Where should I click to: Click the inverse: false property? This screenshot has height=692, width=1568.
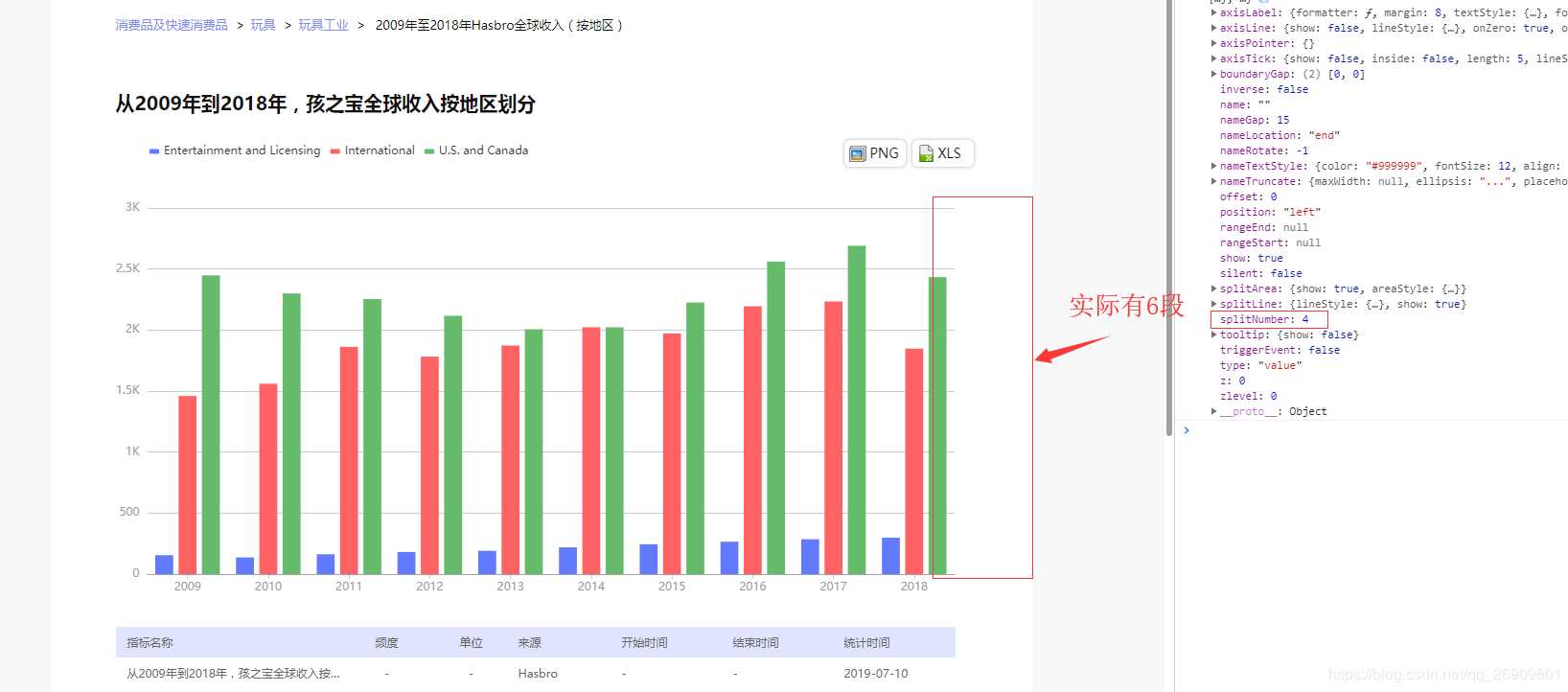[x=1264, y=89]
